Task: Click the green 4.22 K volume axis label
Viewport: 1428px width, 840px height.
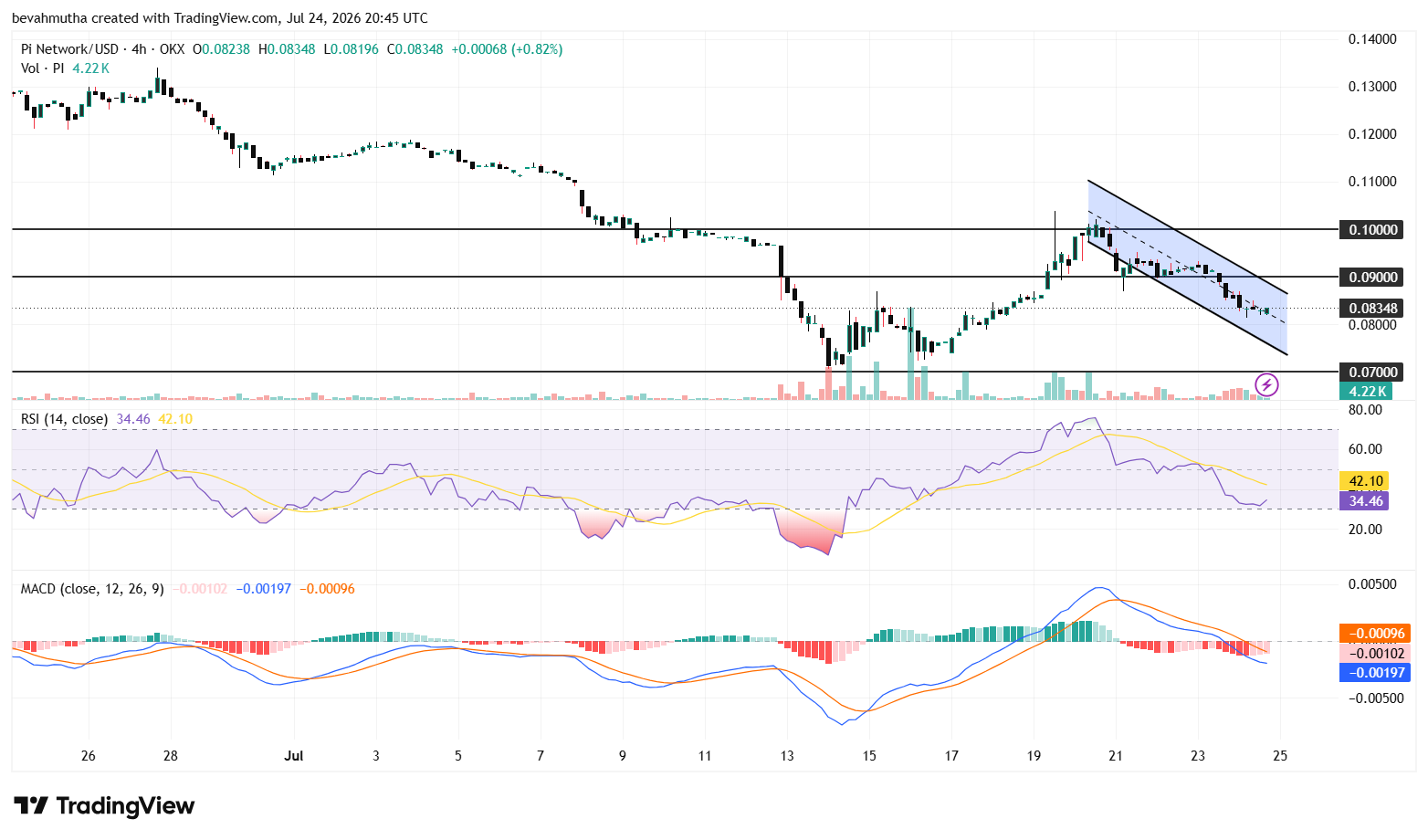Action: click(x=1366, y=391)
